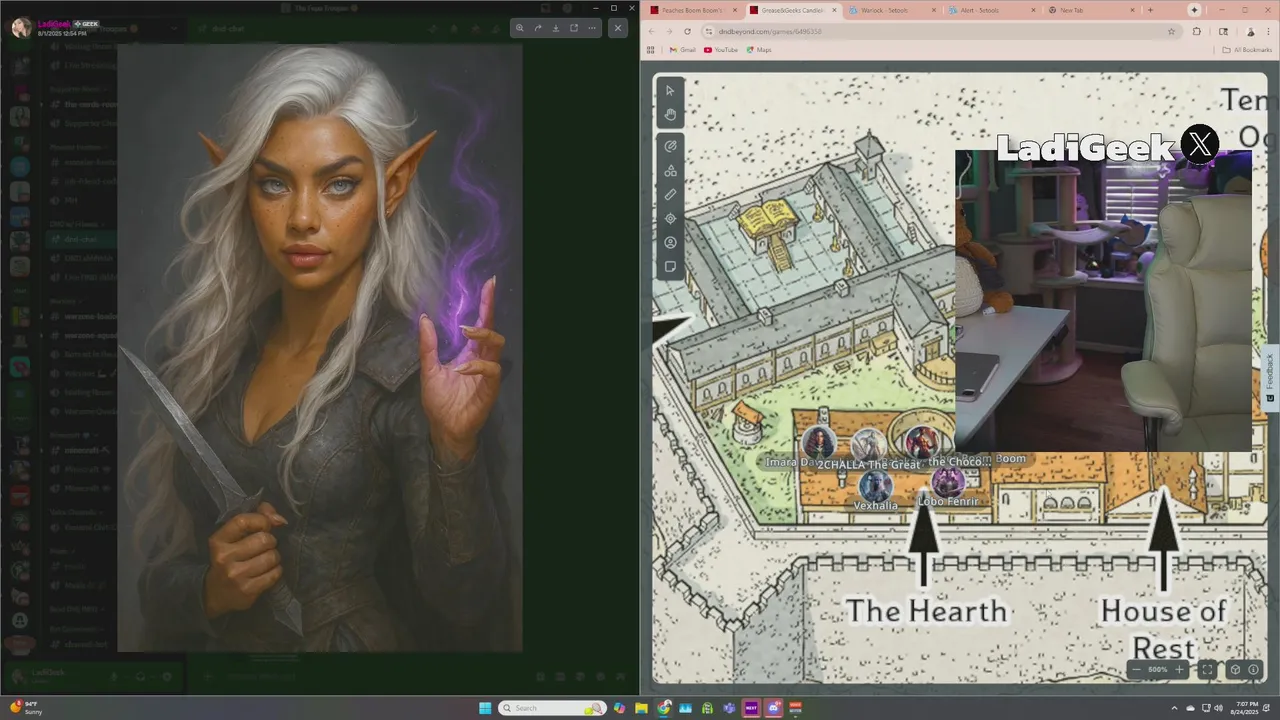Select the pointer tool on the map toolbar

click(x=670, y=91)
